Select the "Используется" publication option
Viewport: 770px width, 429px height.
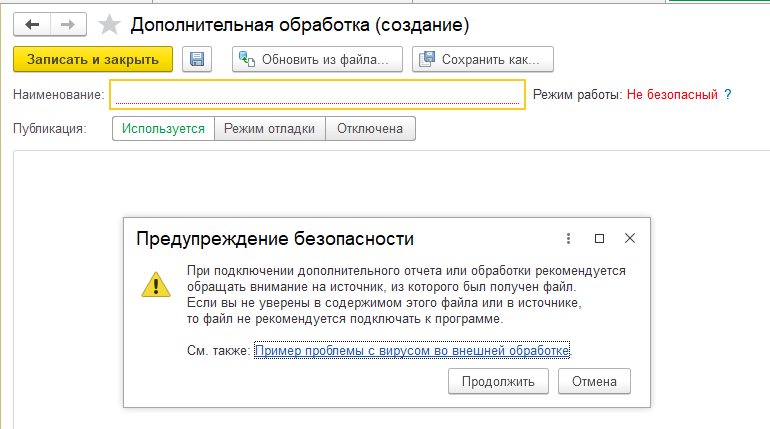coord(163,129)
